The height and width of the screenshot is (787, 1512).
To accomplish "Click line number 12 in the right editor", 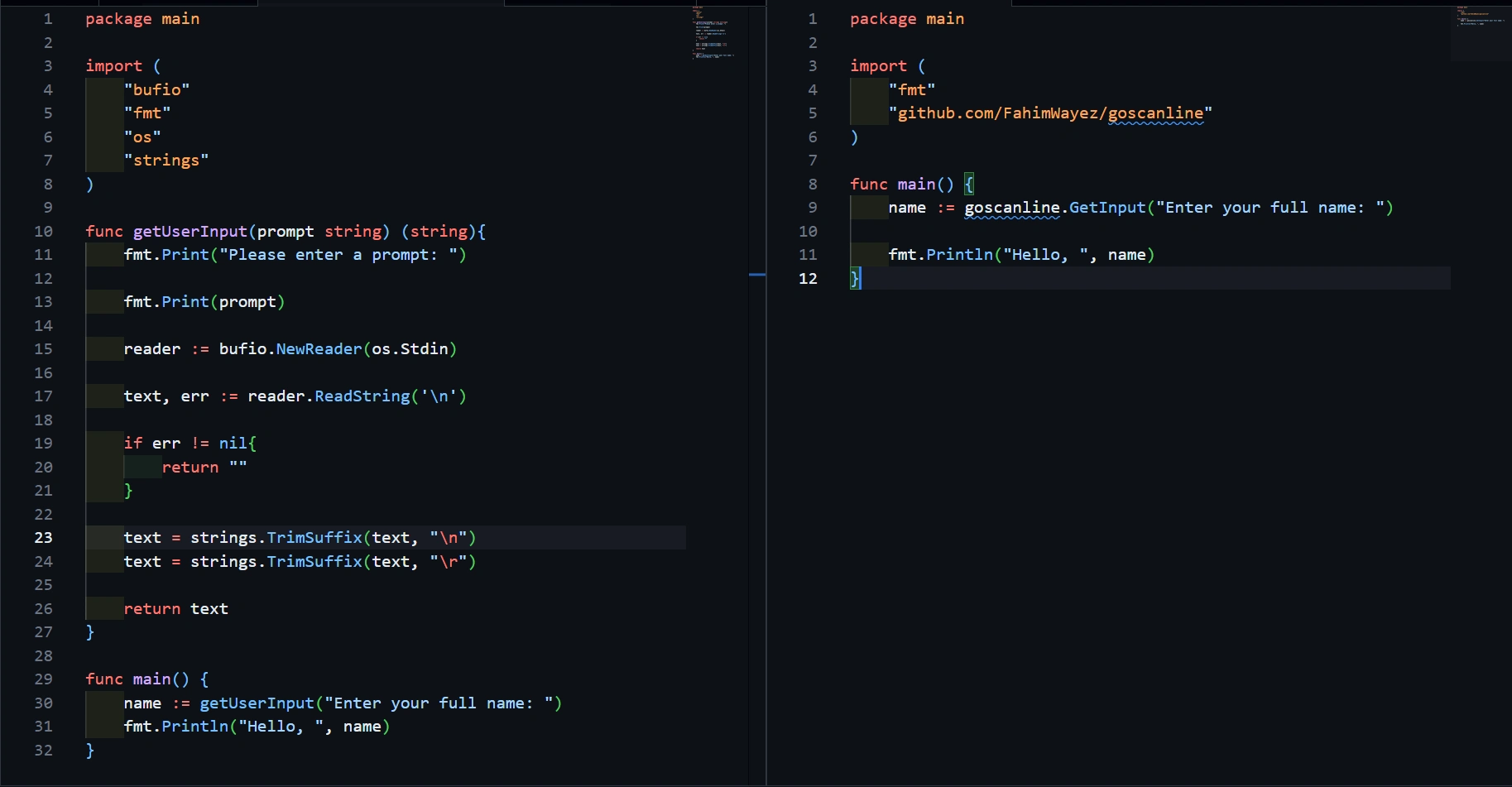I will [x=807, y=279].
